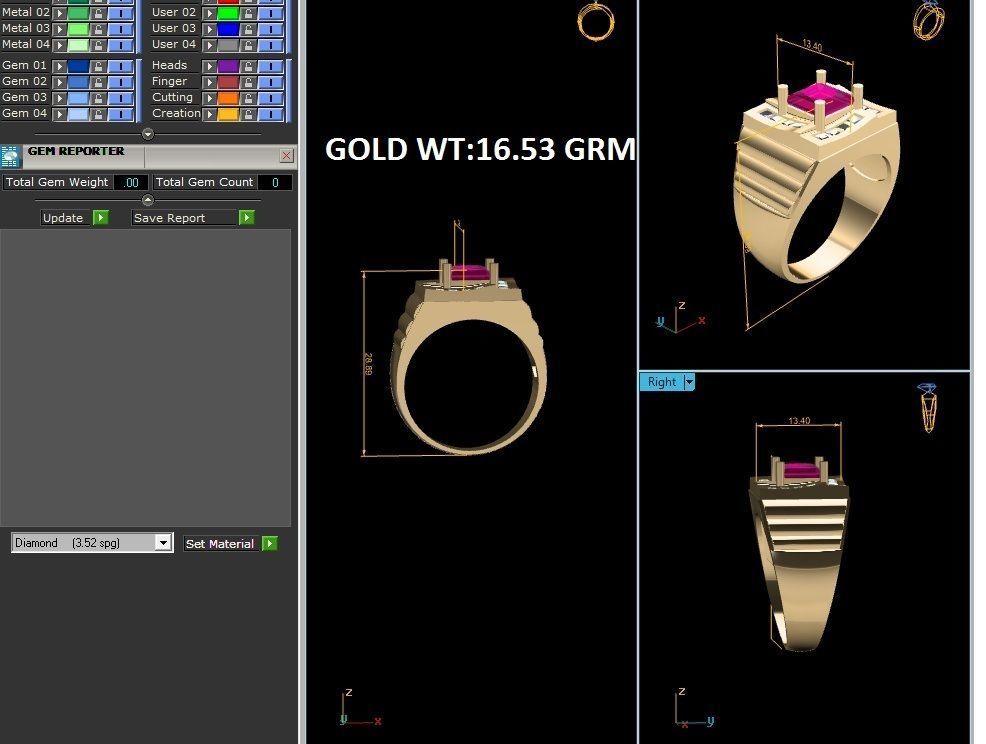Screen dimensions: 986x744
Task: Select the Finger layer name
Action: click(169, 81)
